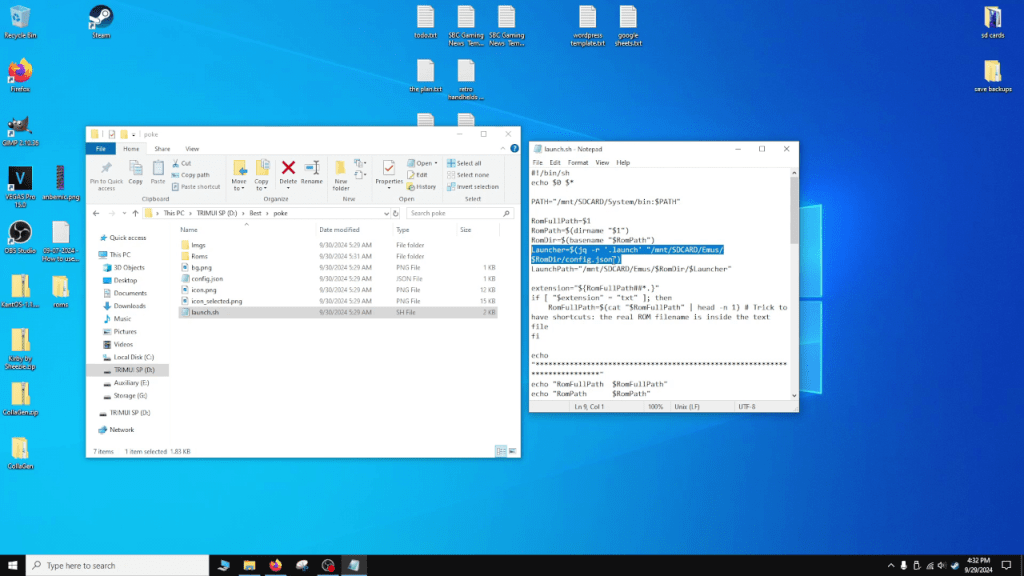Click Select all in the ribbon
This screenshot has width=1024, height=576.
pyautogui.click(x=468, y=163)
